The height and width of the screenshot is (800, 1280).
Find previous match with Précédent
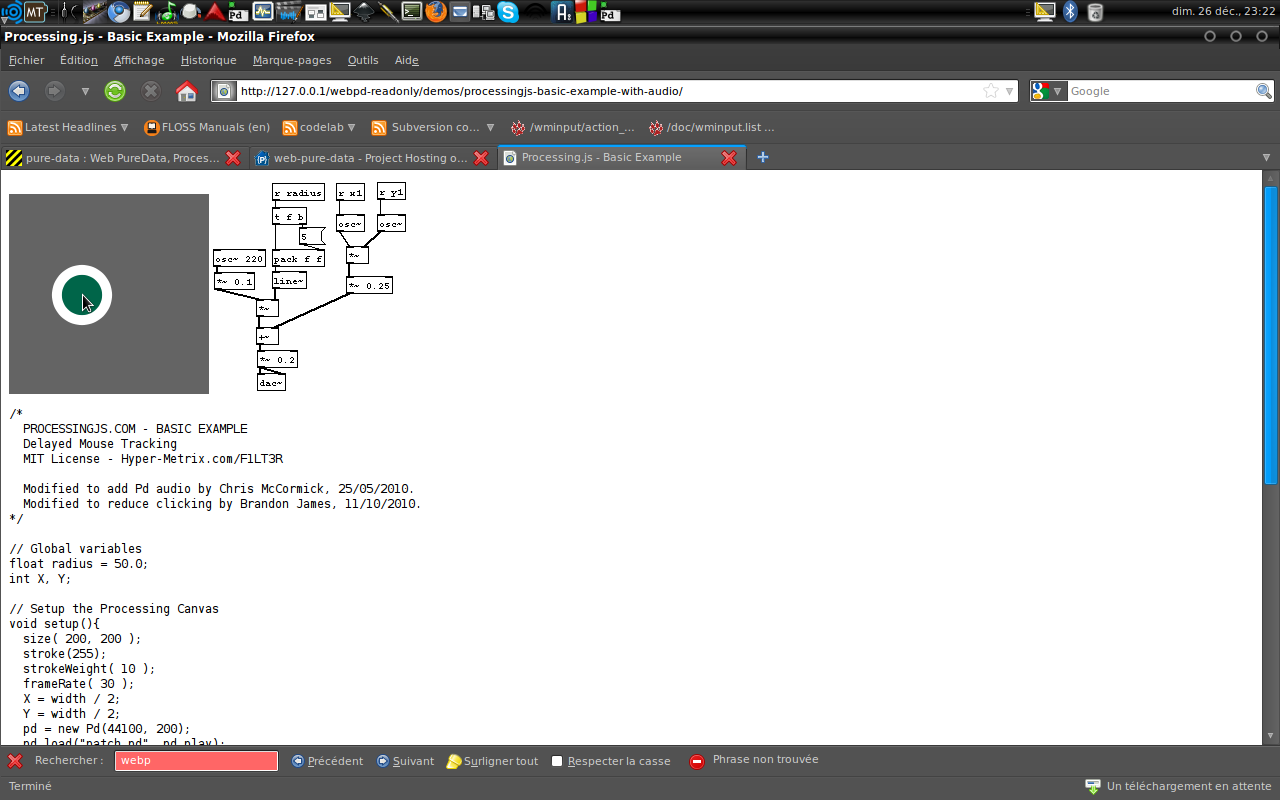click(x=327, y=761)
